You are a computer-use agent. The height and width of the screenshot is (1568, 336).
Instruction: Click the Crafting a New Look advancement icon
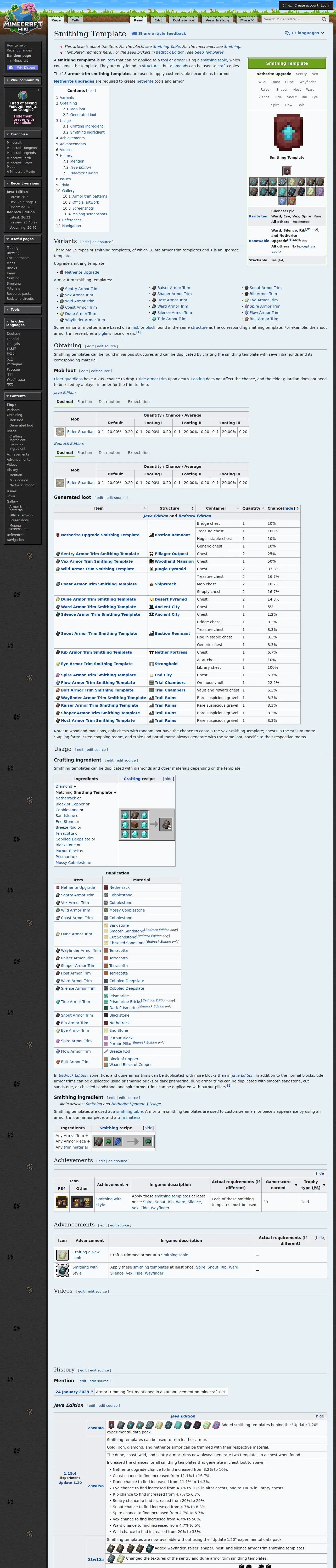(62, 1254)
